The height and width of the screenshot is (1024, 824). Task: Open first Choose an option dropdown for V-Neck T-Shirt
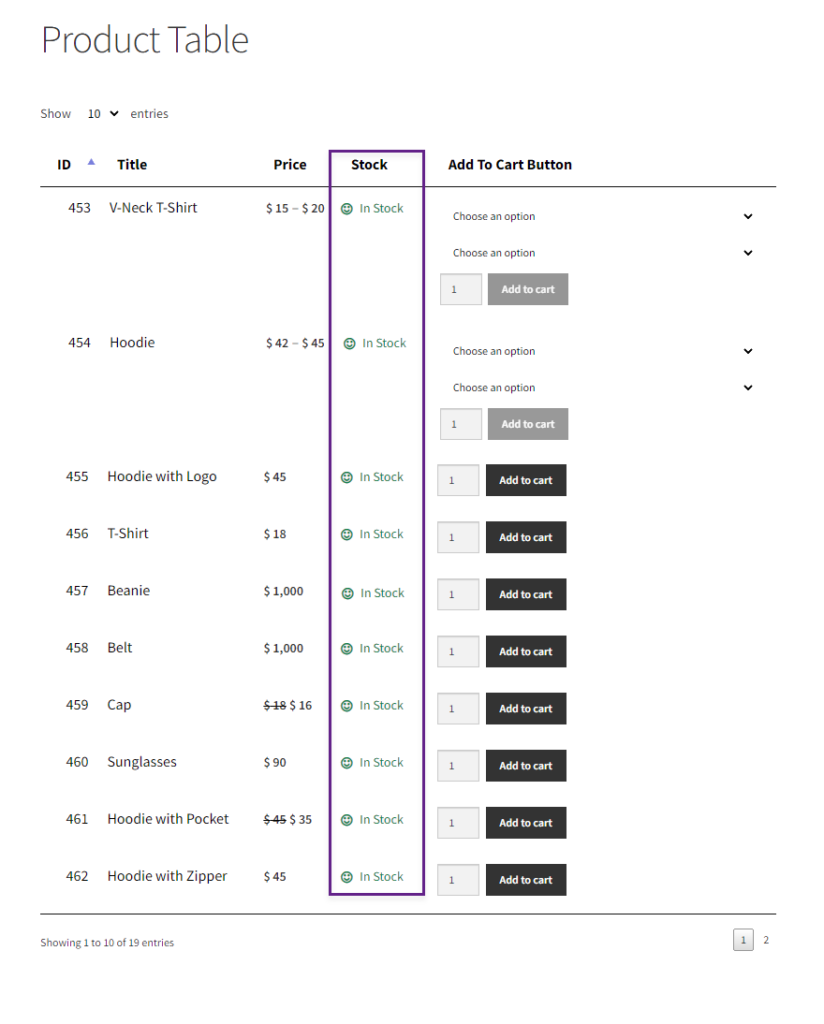point(601,216)
